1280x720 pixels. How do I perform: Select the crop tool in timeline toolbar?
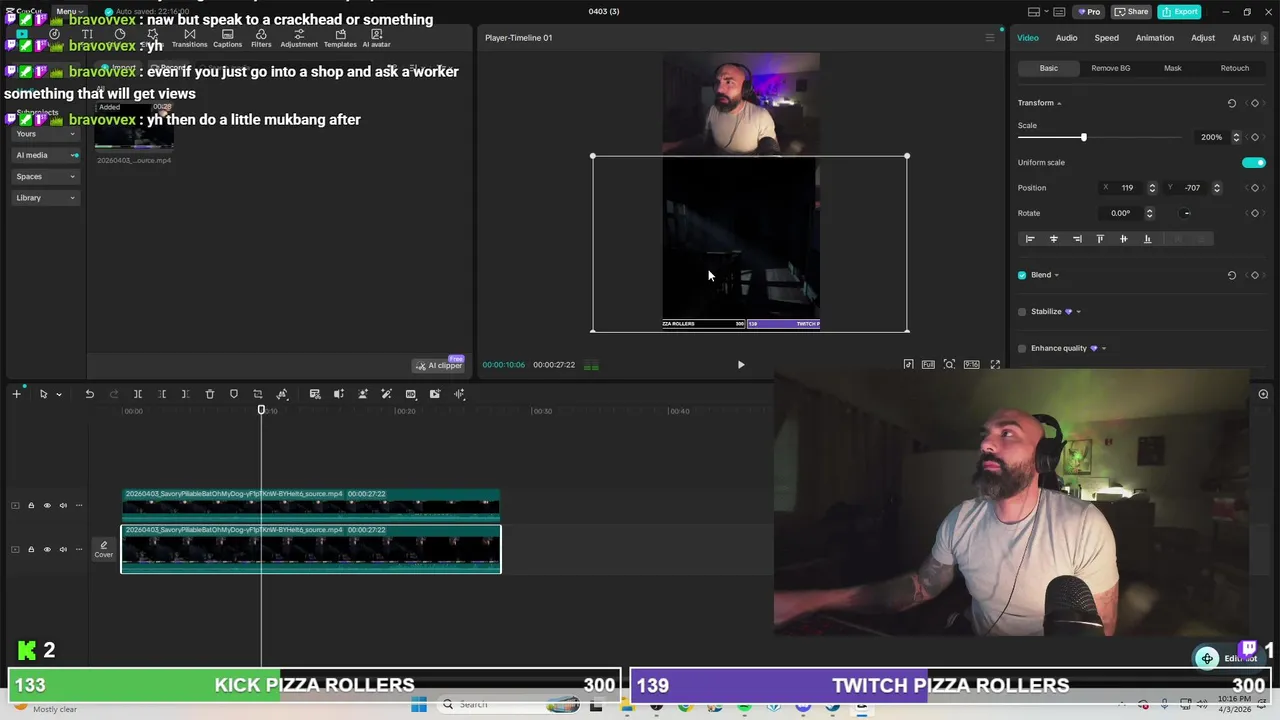pyautogui.click(x=258, y=394)
